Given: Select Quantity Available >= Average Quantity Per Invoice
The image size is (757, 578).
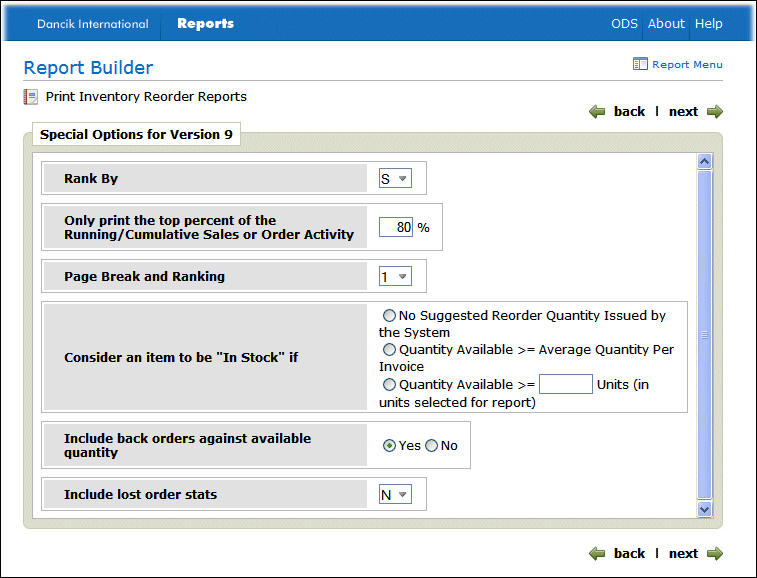Looking at the screenshot, I should tap(389, 350).
